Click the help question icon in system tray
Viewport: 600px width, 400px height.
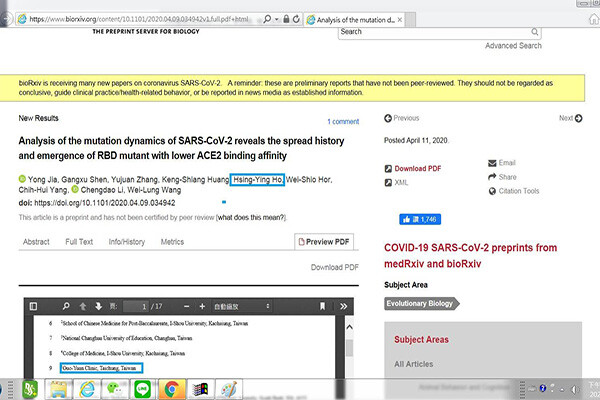click(543, 388)
